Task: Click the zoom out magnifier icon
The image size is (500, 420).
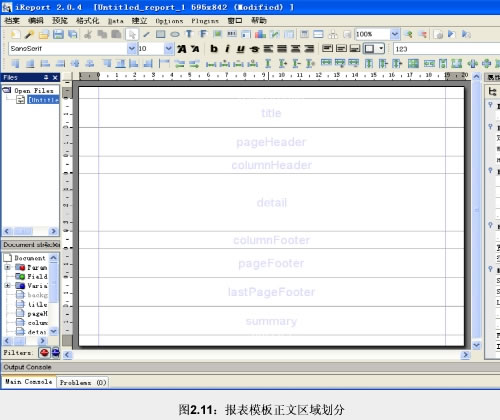Action: 422,34
